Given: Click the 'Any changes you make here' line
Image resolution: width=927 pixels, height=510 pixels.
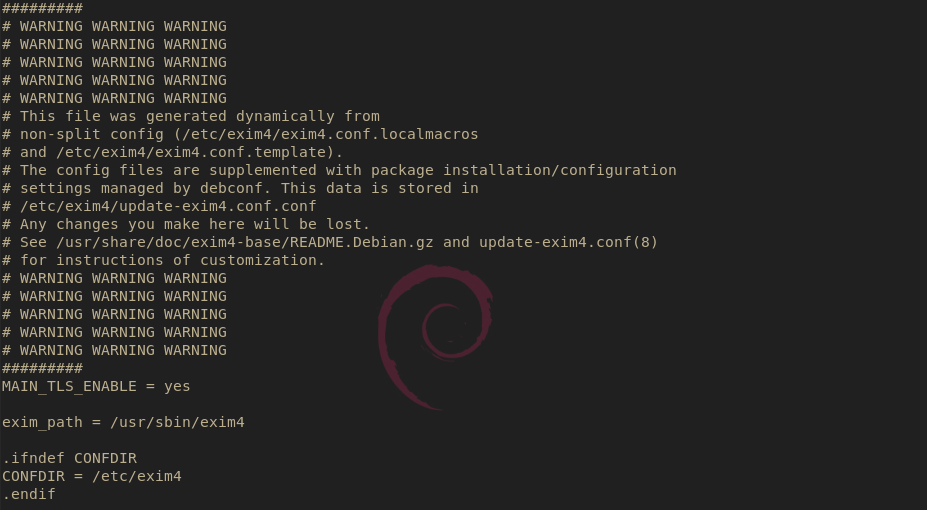Looking at the screenshot, I should coord(195,224).
